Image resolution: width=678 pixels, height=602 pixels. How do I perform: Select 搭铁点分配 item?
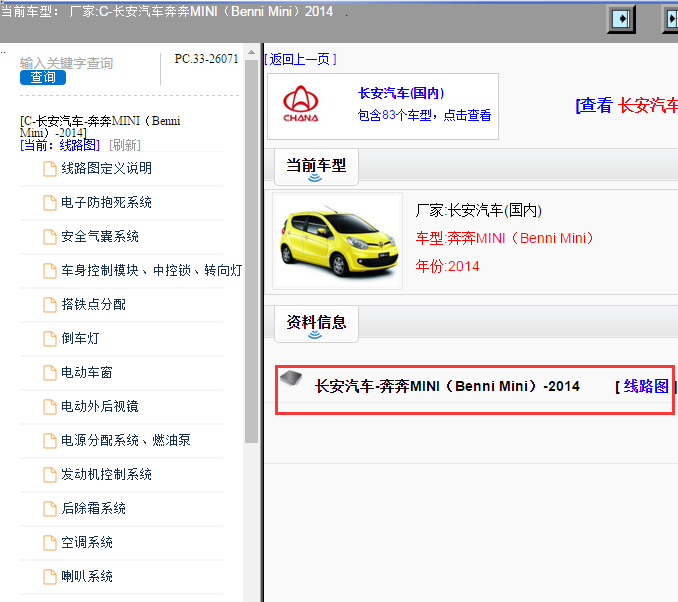[x=93, y=304]
